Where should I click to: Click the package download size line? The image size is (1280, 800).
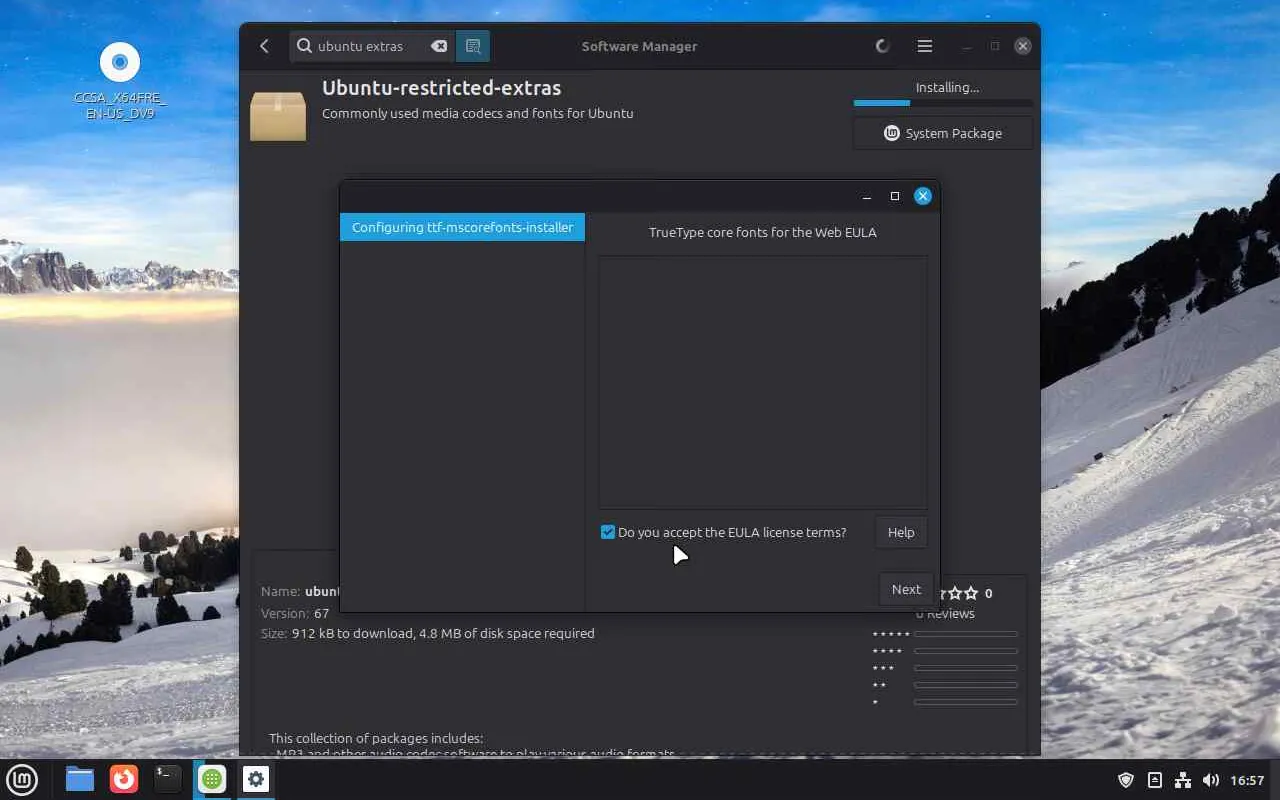click(x=428, y=633)
